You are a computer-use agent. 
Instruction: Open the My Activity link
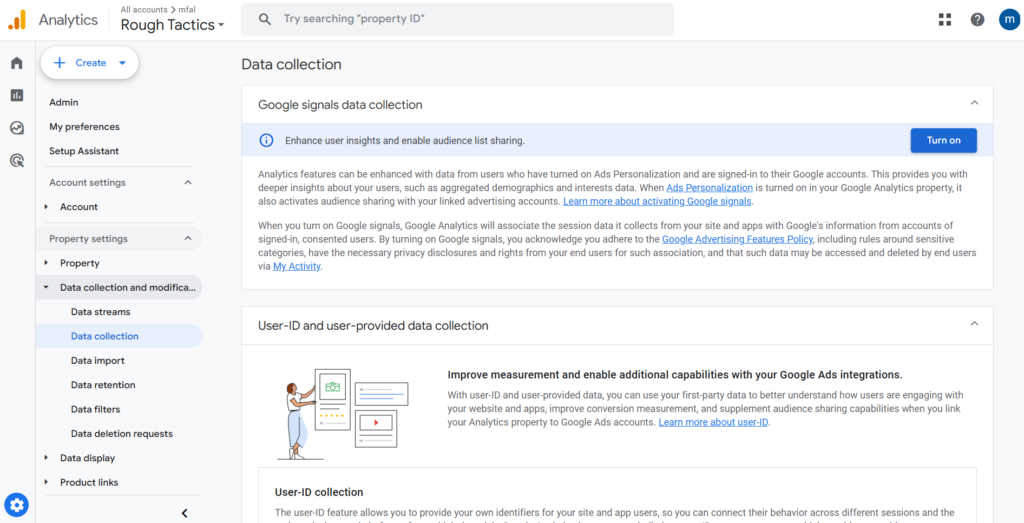pos(296,266)
